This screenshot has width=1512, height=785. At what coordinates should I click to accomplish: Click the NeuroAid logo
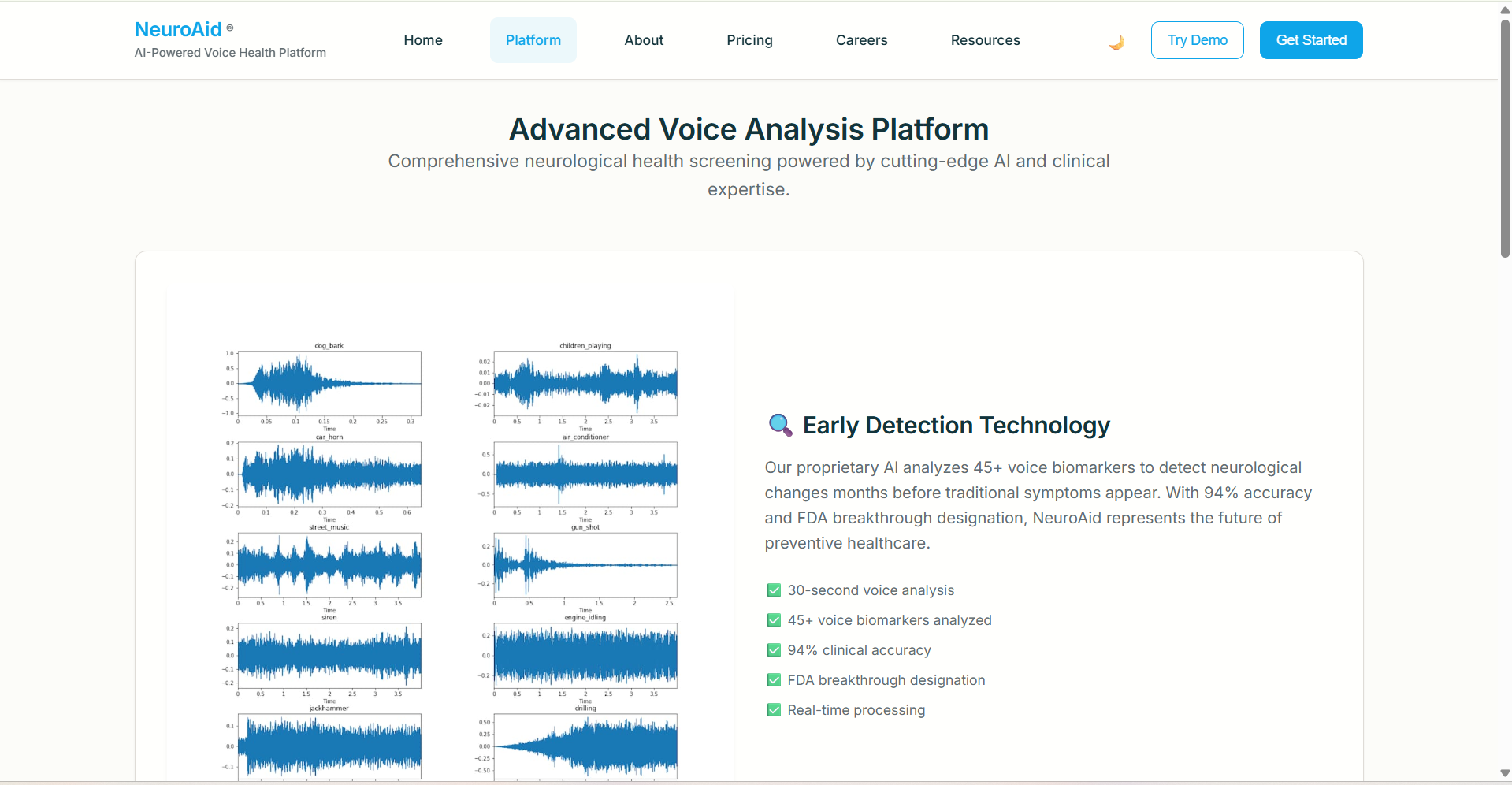click(x=178, y=29)
